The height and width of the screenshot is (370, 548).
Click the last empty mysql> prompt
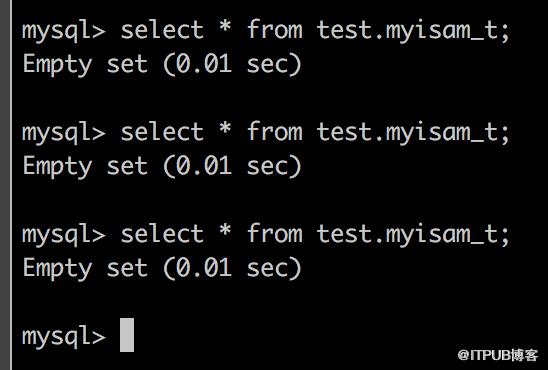(x=64, y=337)
